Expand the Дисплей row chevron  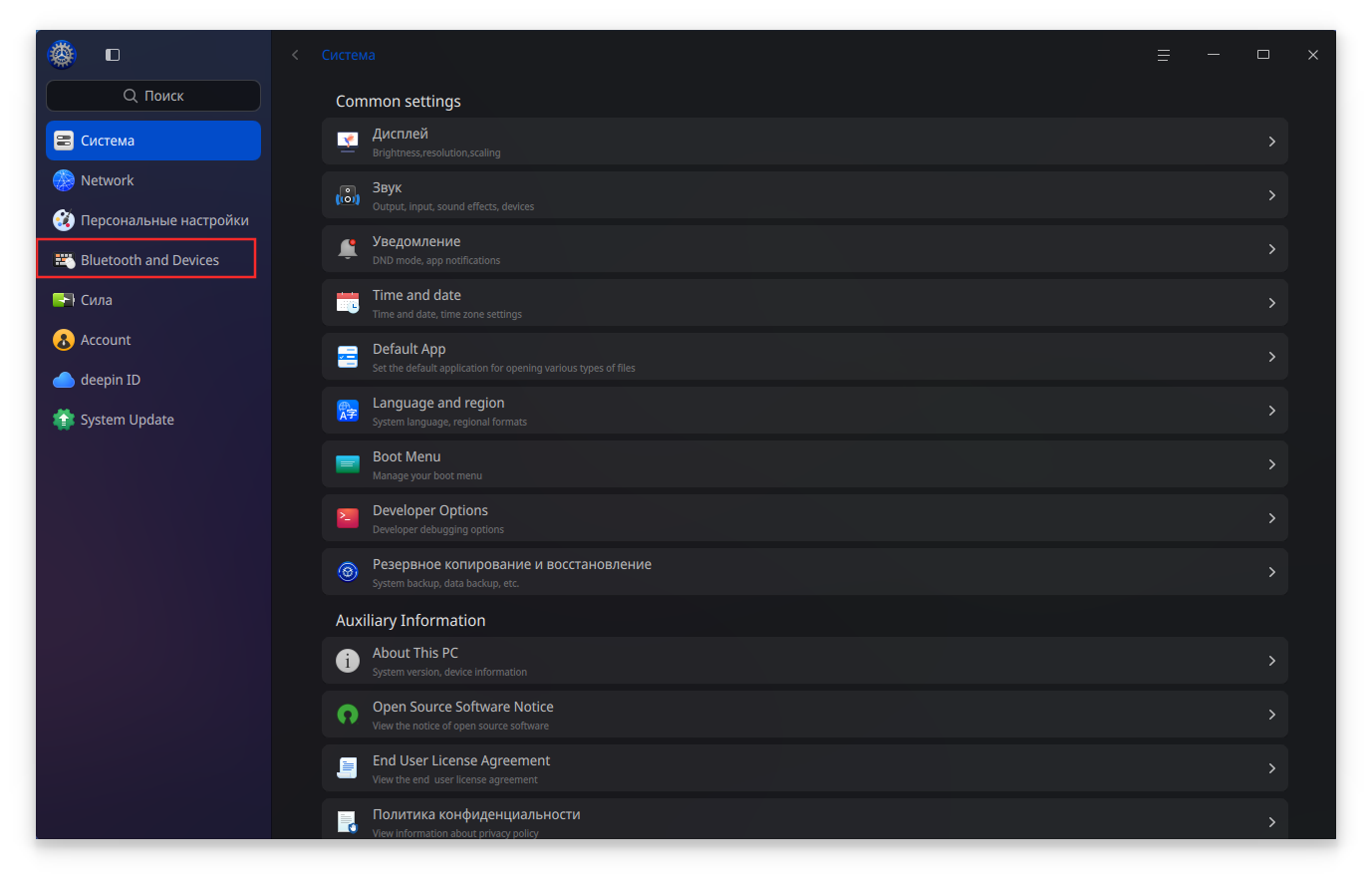tap(1272, 142)
